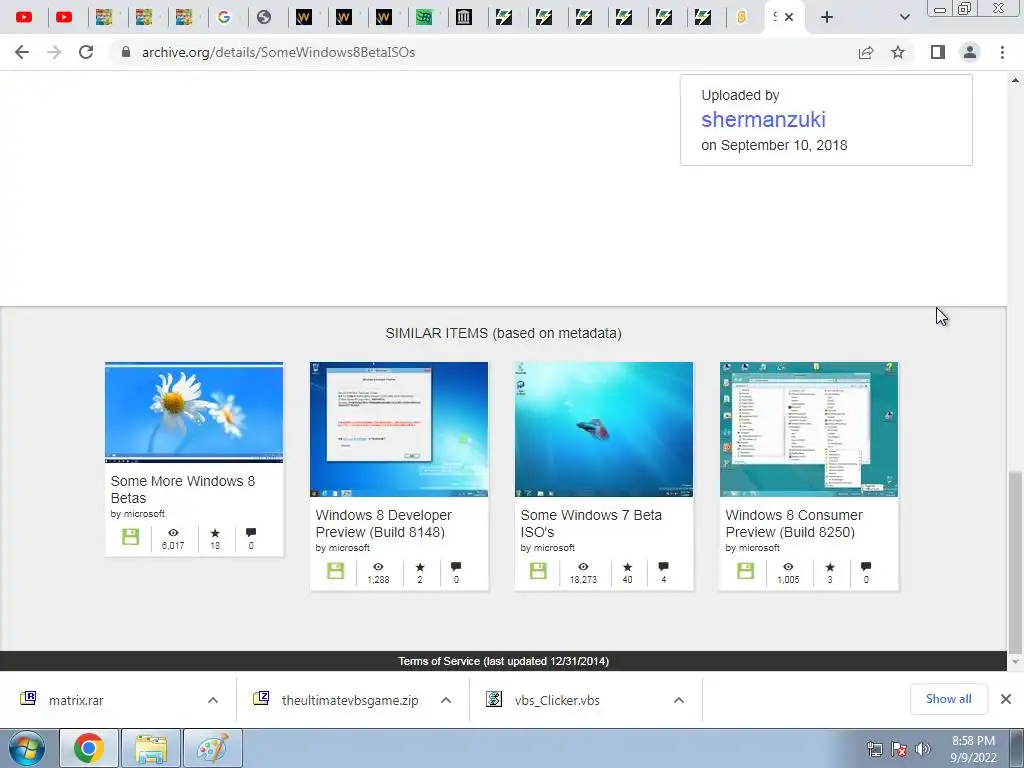
Task: Switch to the orange B icon tab
Action: pyautogui.click(x=742, y=17)
